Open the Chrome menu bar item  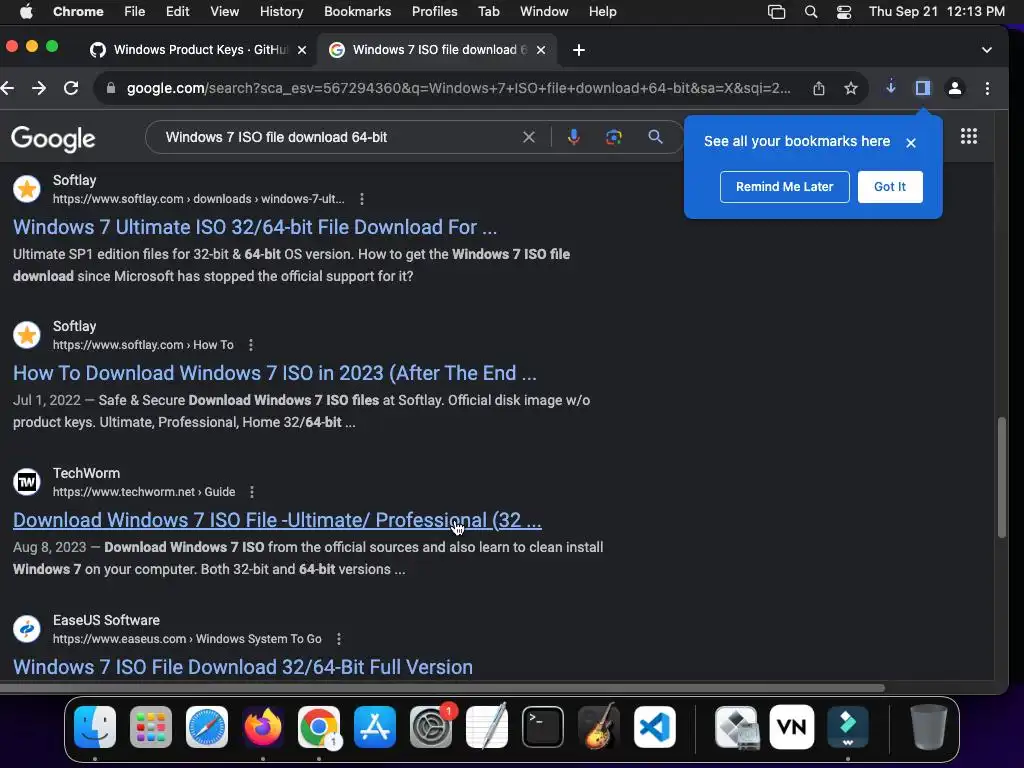tap(78, 11)
